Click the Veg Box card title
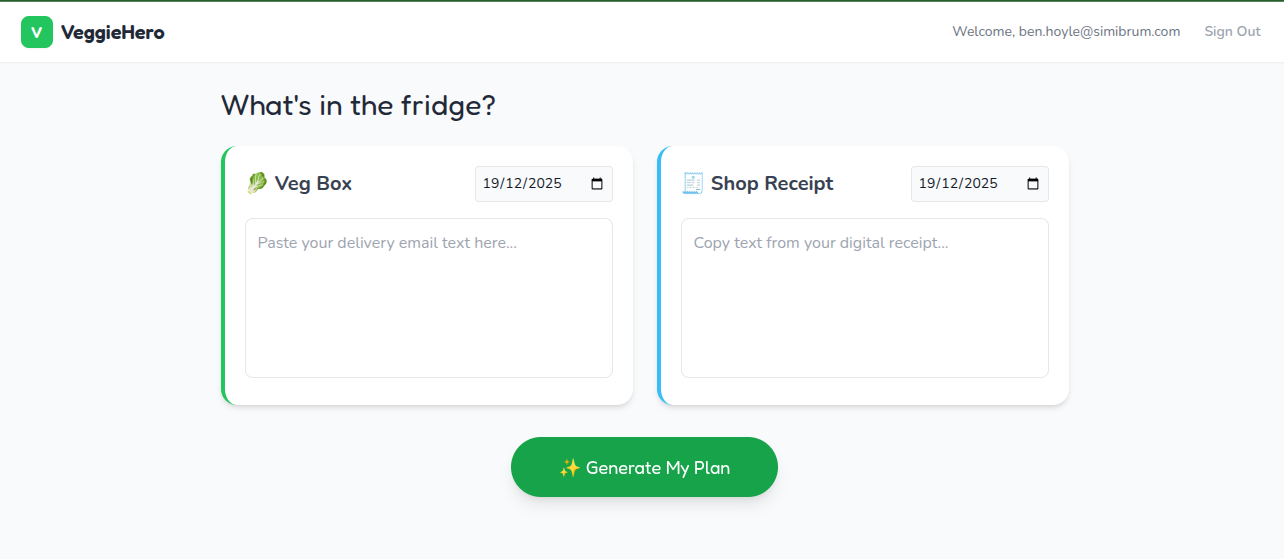The image size is (1284, 559). (313, 184)
